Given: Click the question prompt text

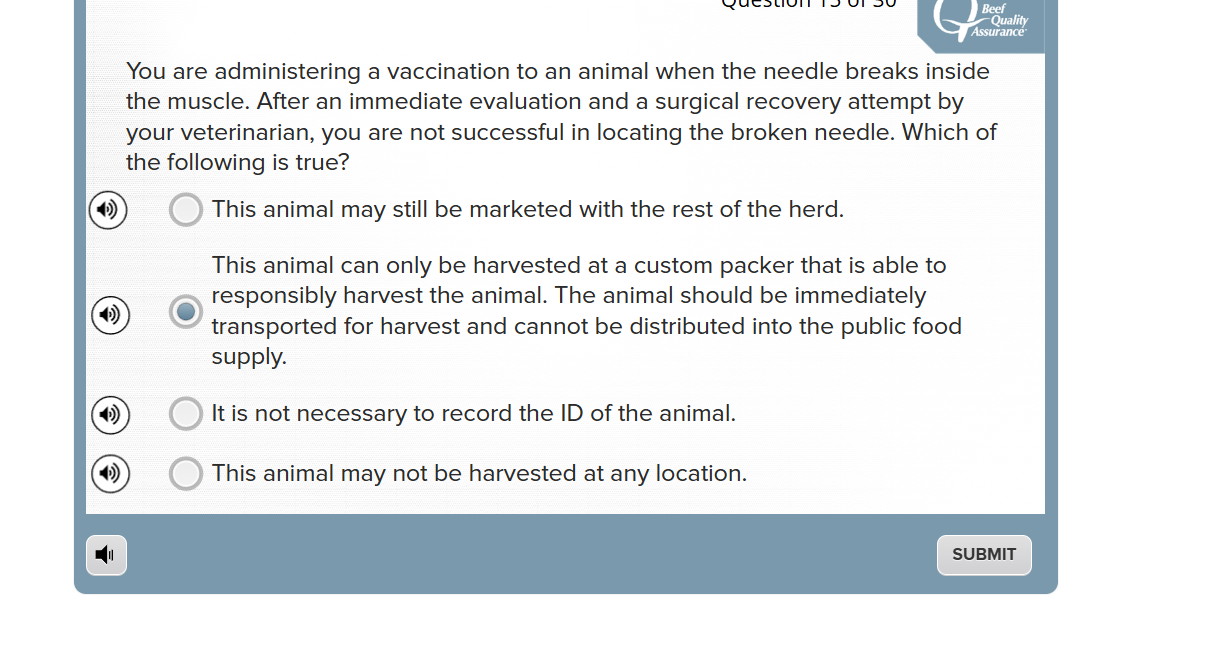Looking at the screenshot, I should tap(560, 116).
